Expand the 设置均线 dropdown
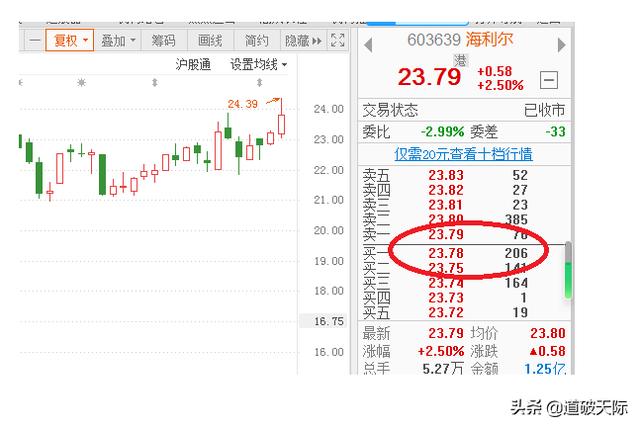Viewport: 640px width, 428px height. pos(258,64)
